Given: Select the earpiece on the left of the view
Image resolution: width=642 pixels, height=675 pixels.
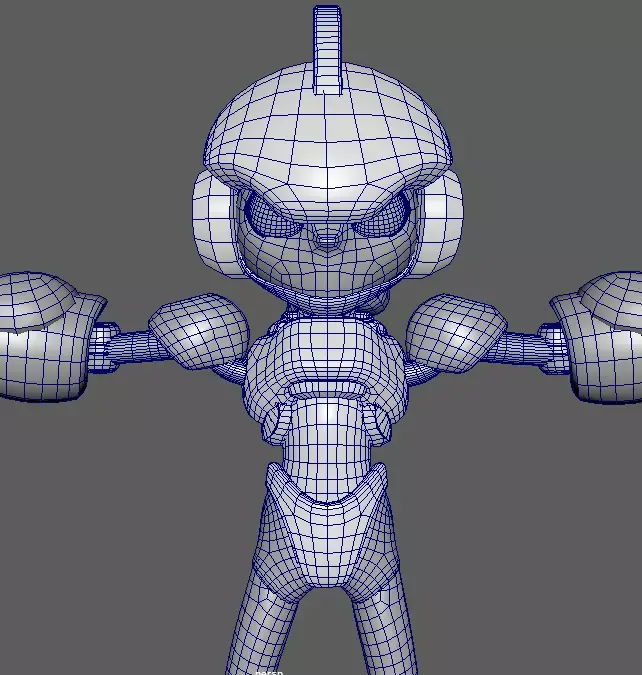Looking at the screenshot, I should pos(214,223).
